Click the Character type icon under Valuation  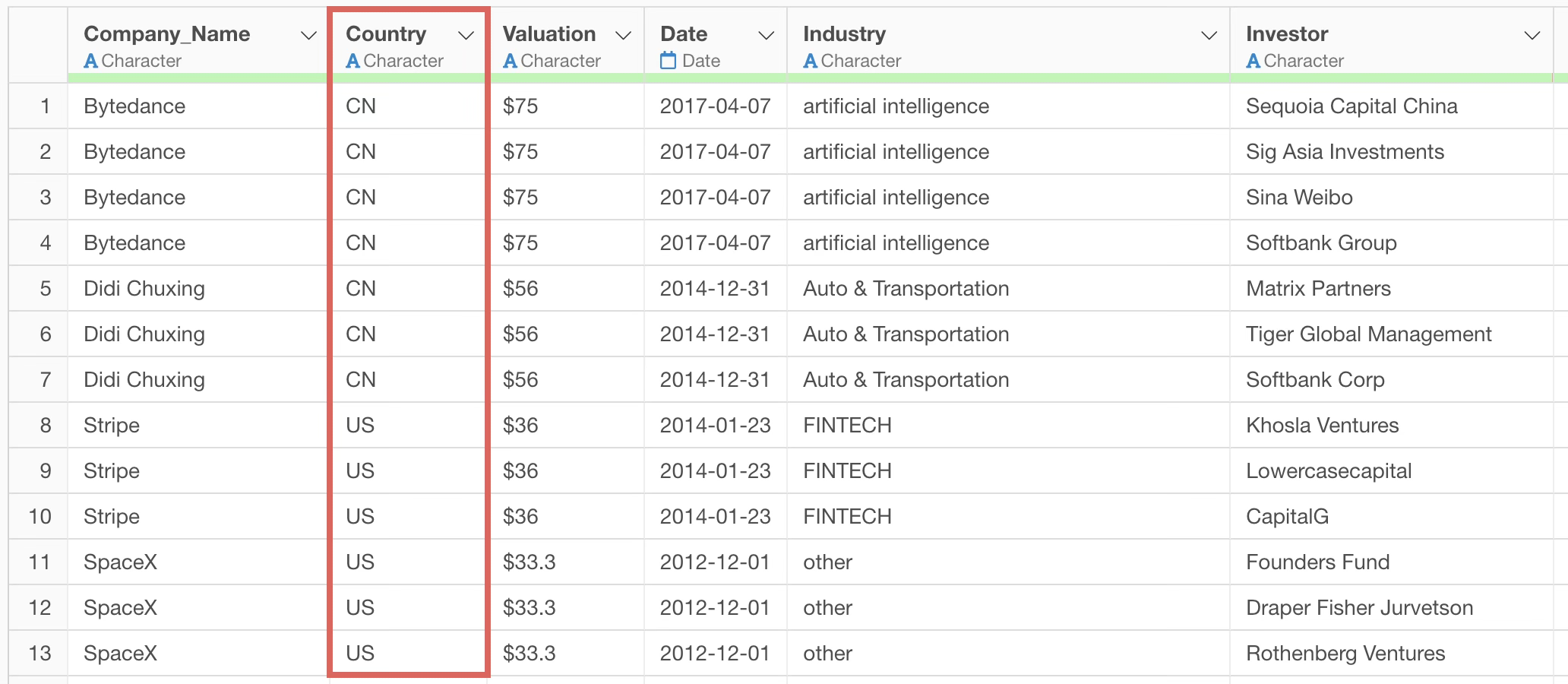pos(510,61)
